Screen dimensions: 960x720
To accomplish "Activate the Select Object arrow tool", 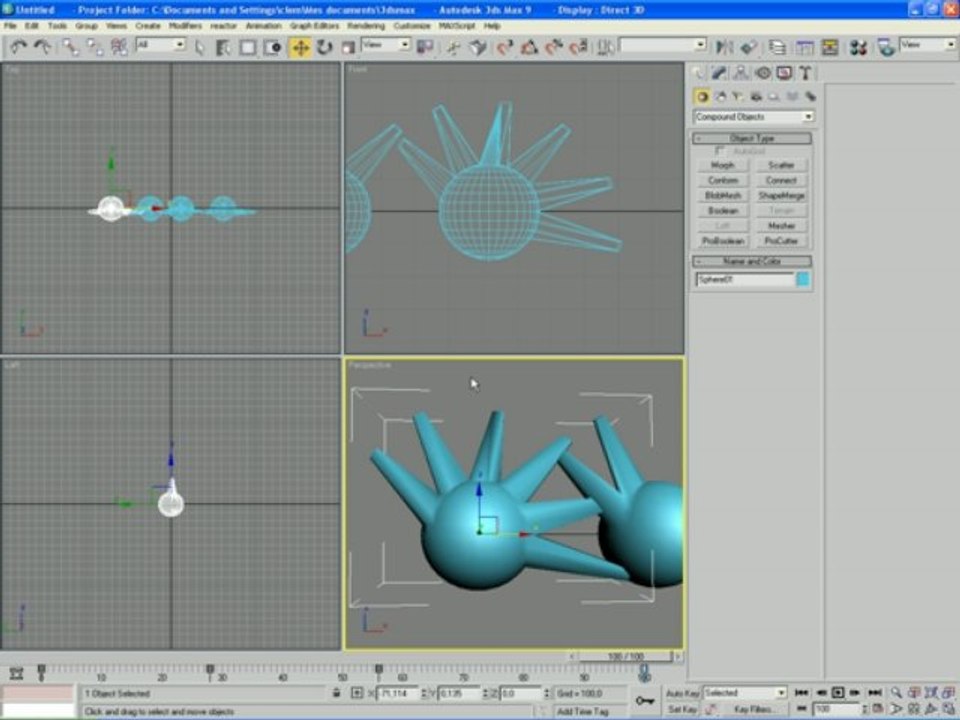I will pos(200,47).
